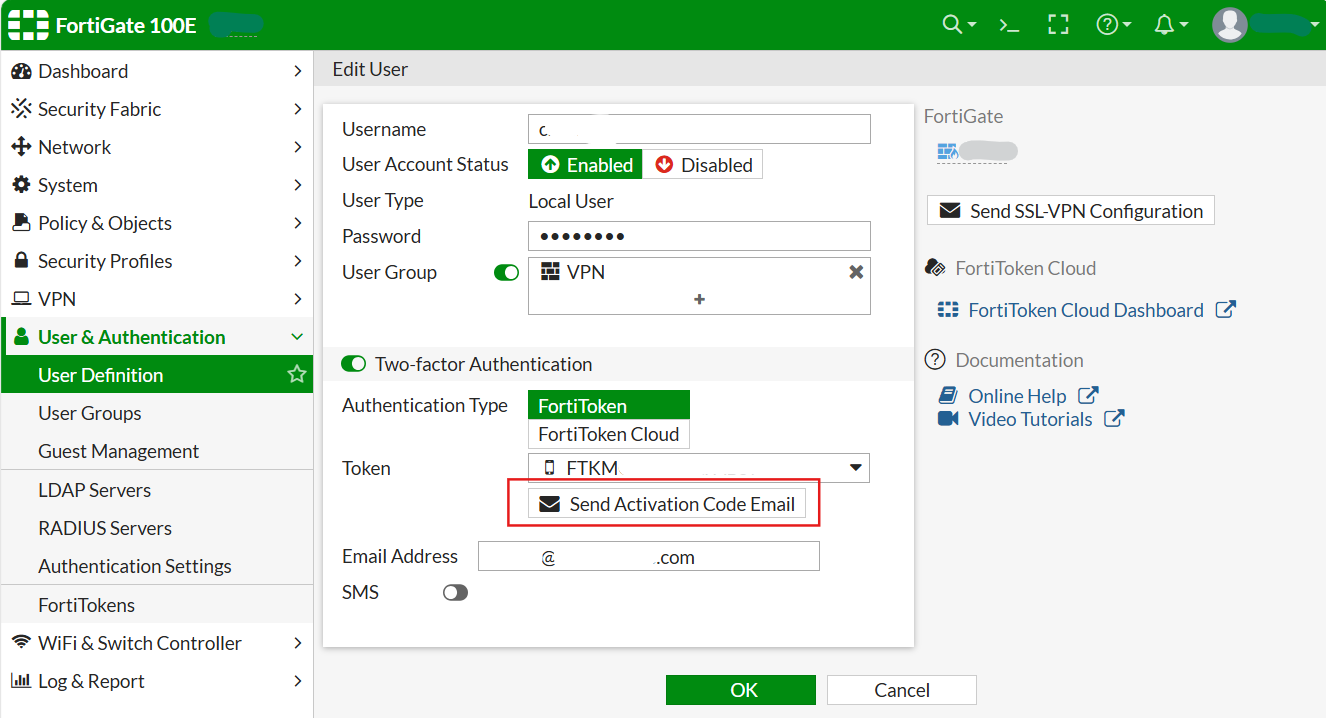Select FortiToken authentication type

pos(609,405)
